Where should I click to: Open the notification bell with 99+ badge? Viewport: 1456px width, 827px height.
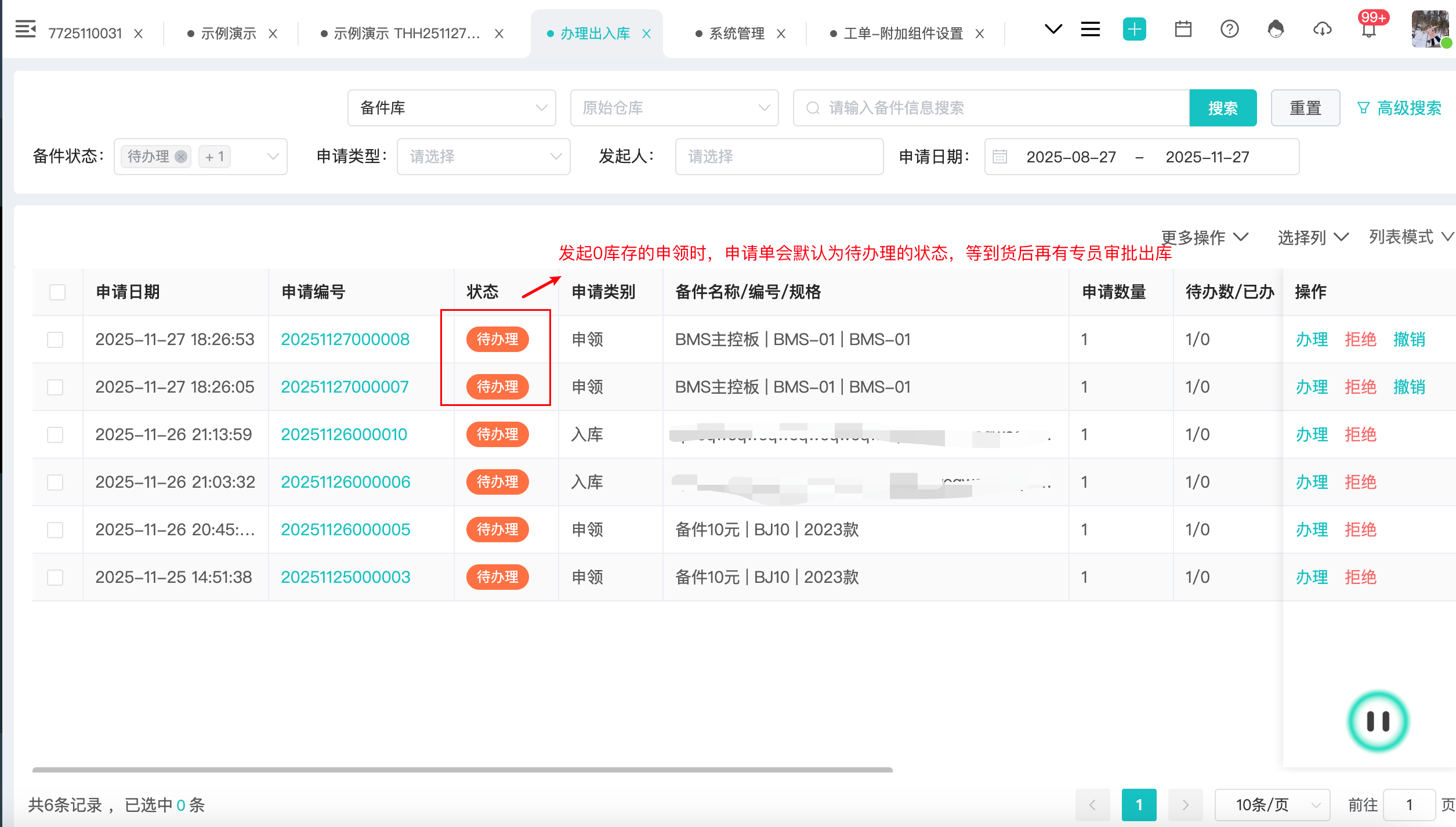(x=1369, y=30)
